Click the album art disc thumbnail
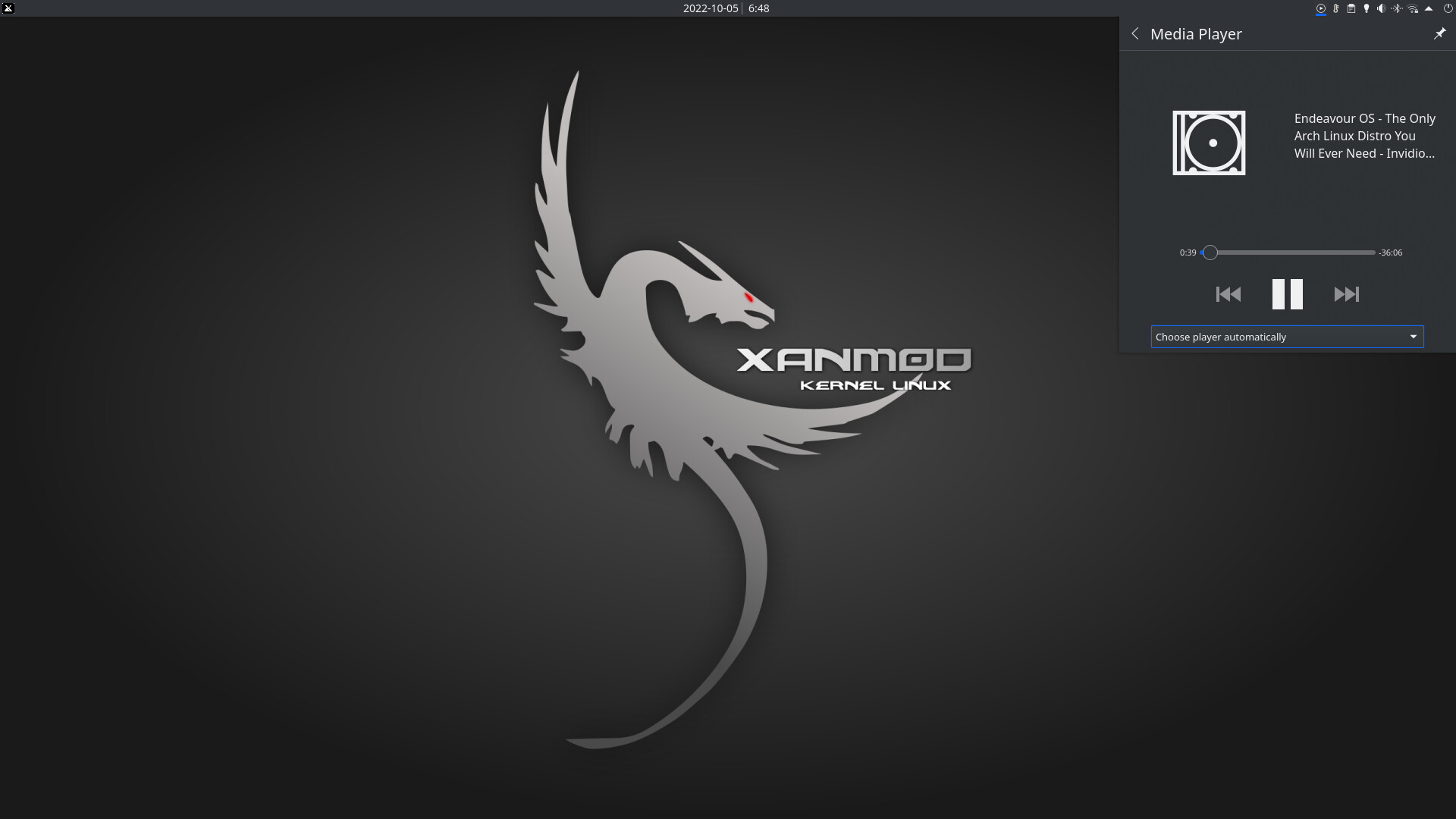1456x819 pixels. pyautogui.click(x=1209, y=143)
